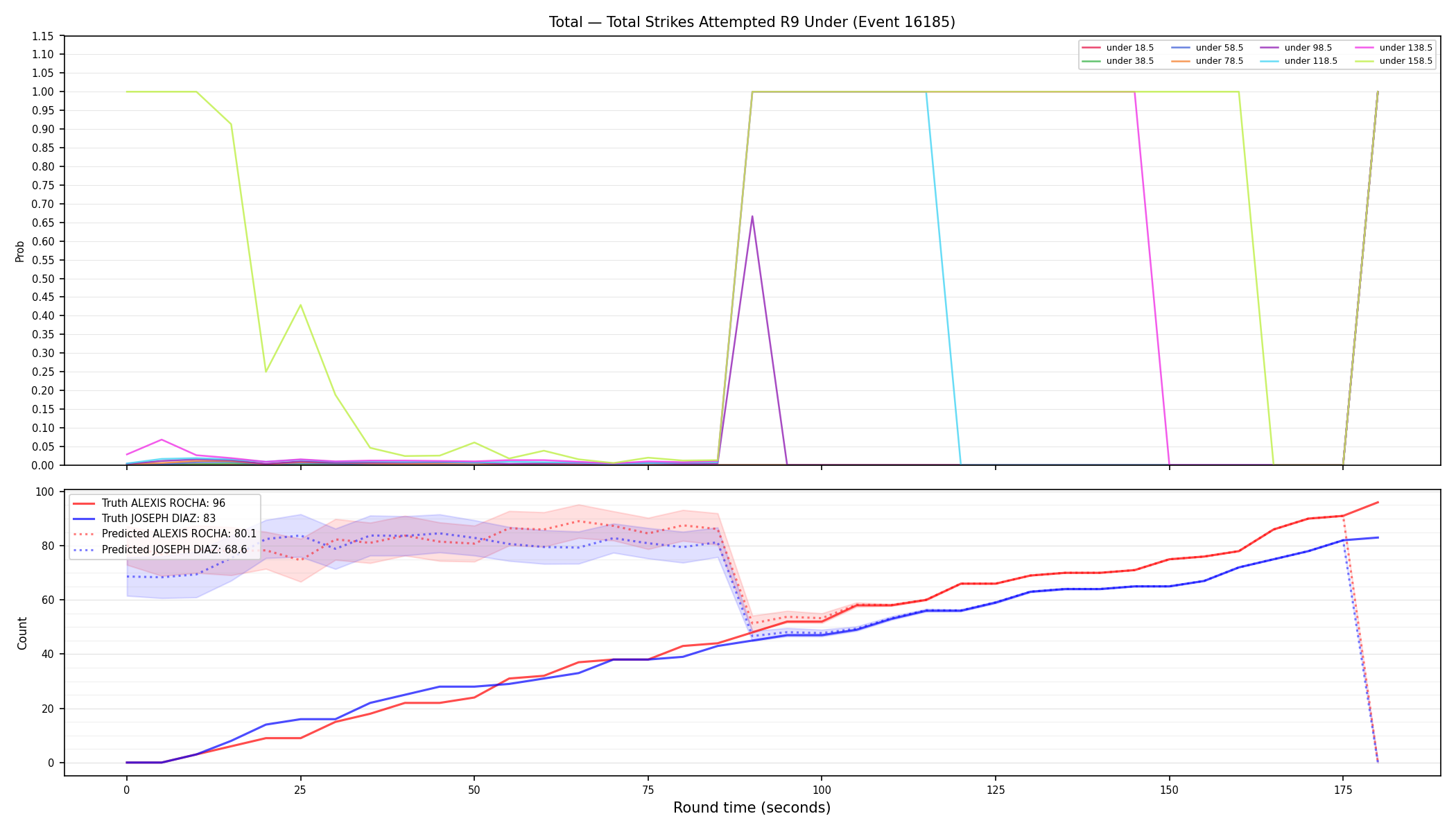Viewport: 1456px width, 832px height.
Task: Select the 'under 118.5' legend entry
Action: click(x=1299, y=61)
